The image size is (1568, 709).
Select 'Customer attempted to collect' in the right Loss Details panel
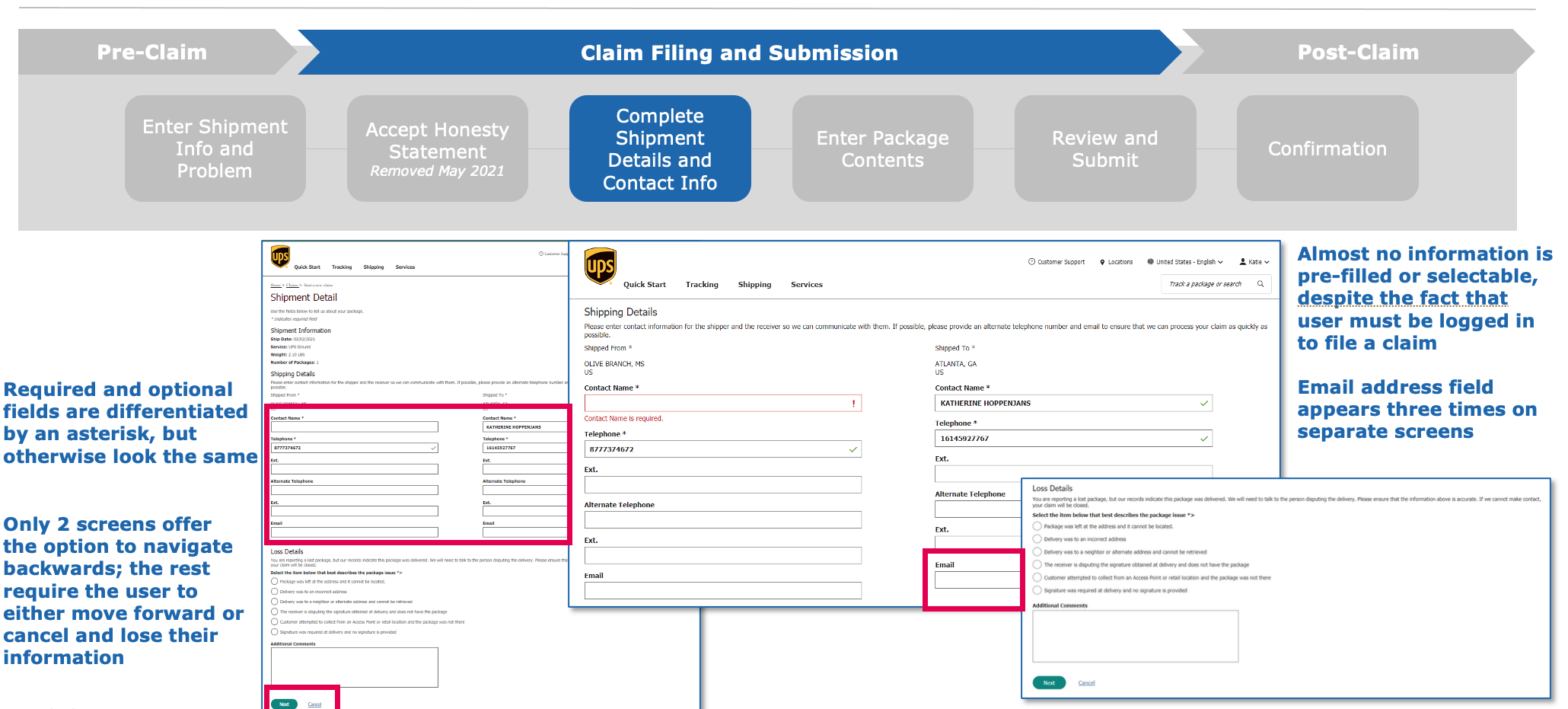pos(1037,577)
